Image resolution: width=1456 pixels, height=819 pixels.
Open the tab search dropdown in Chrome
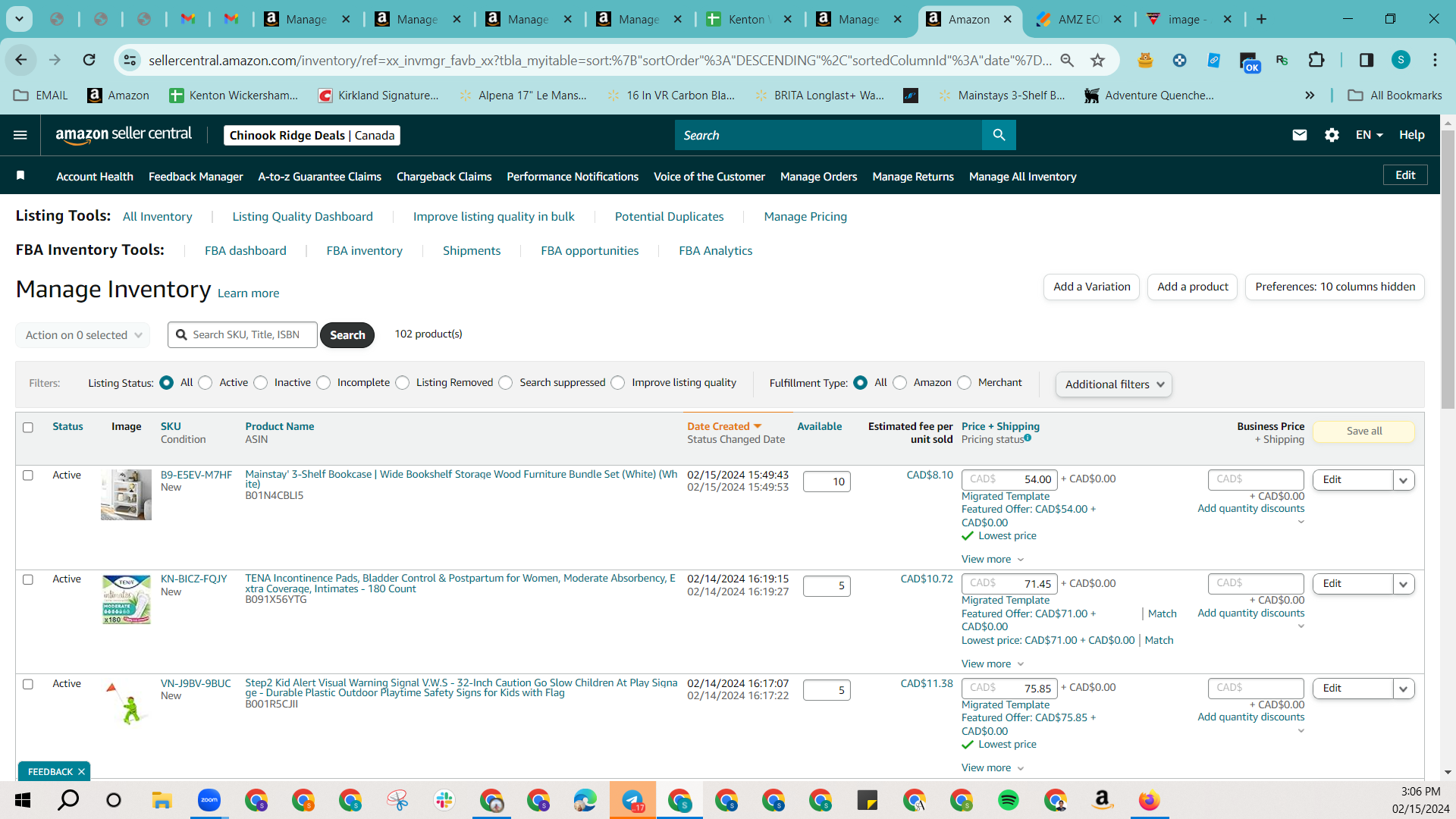19,19
